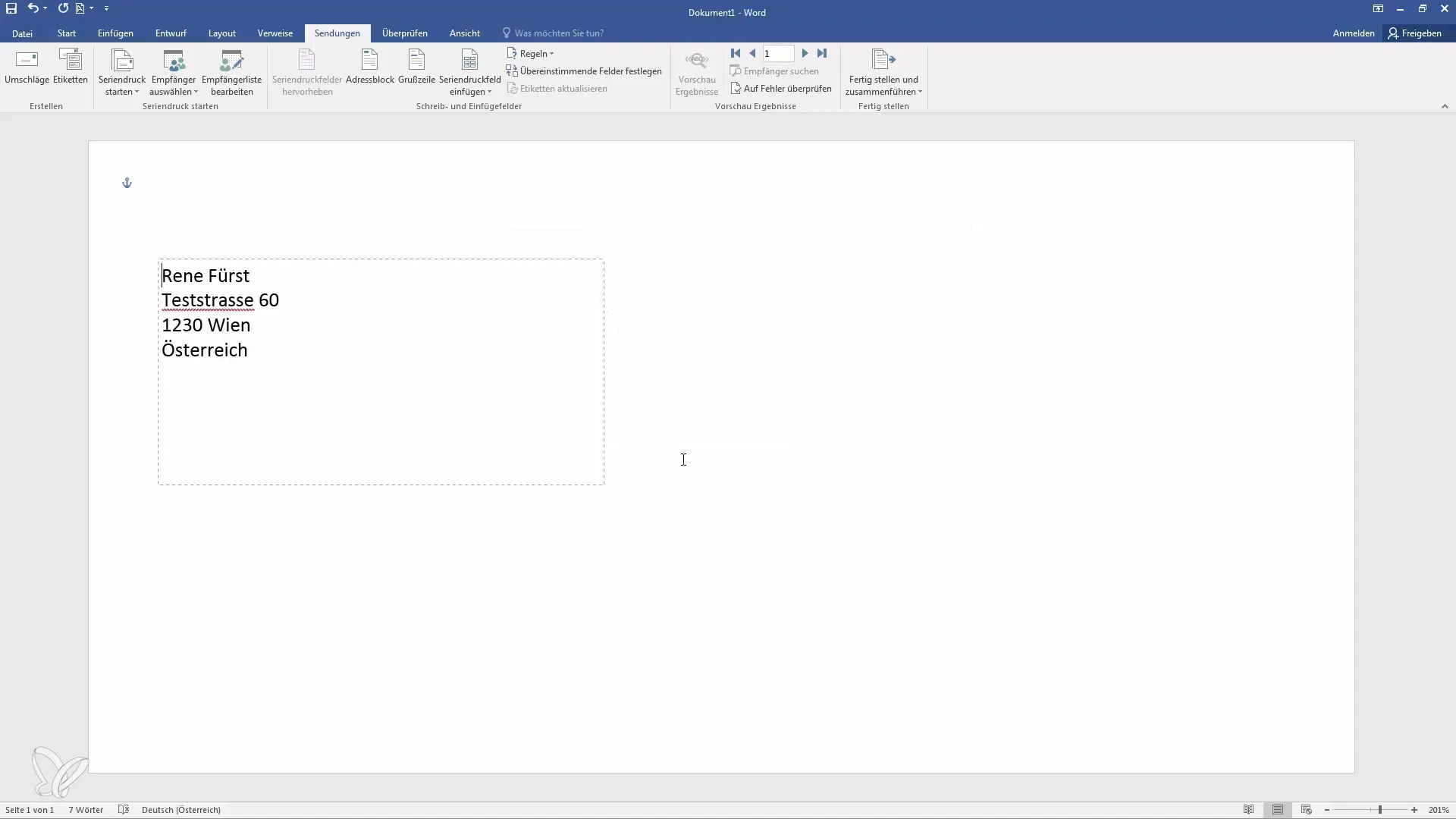This screenshot has height=819, width=1456.
Task: Click the anchor icon on the page
Action: click(127, 183)
